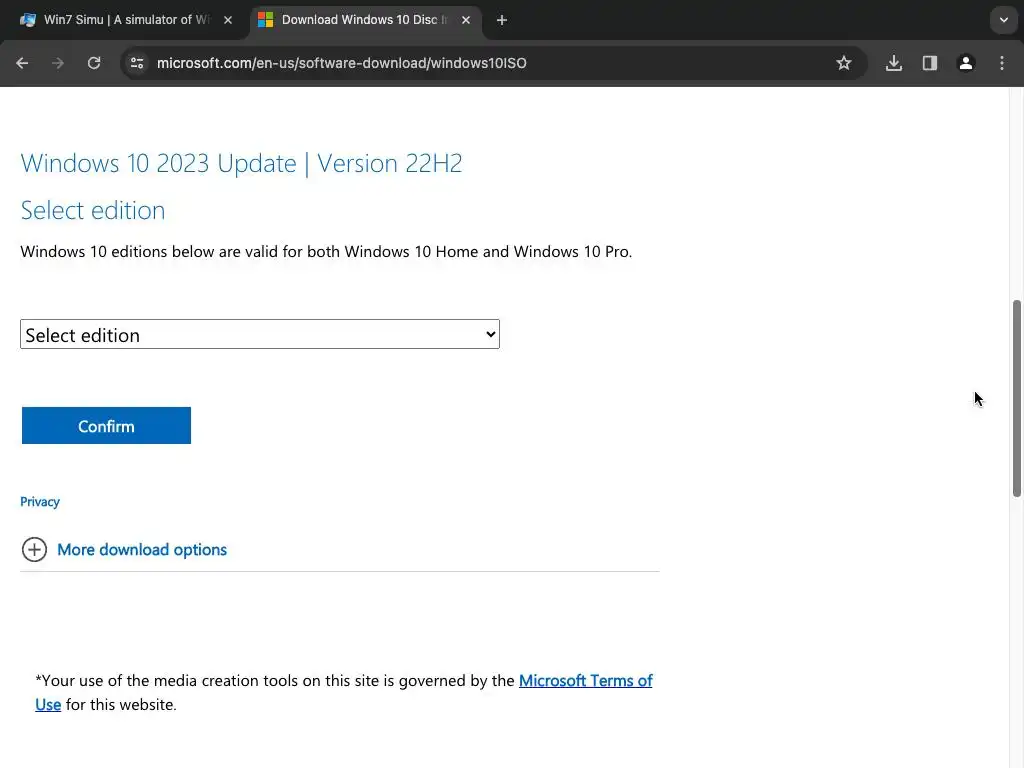The image size is (1024, 768).
Task: Click the Windows 10 2023 Update heading
Action: pyautogui.click(x=241, y=163)
